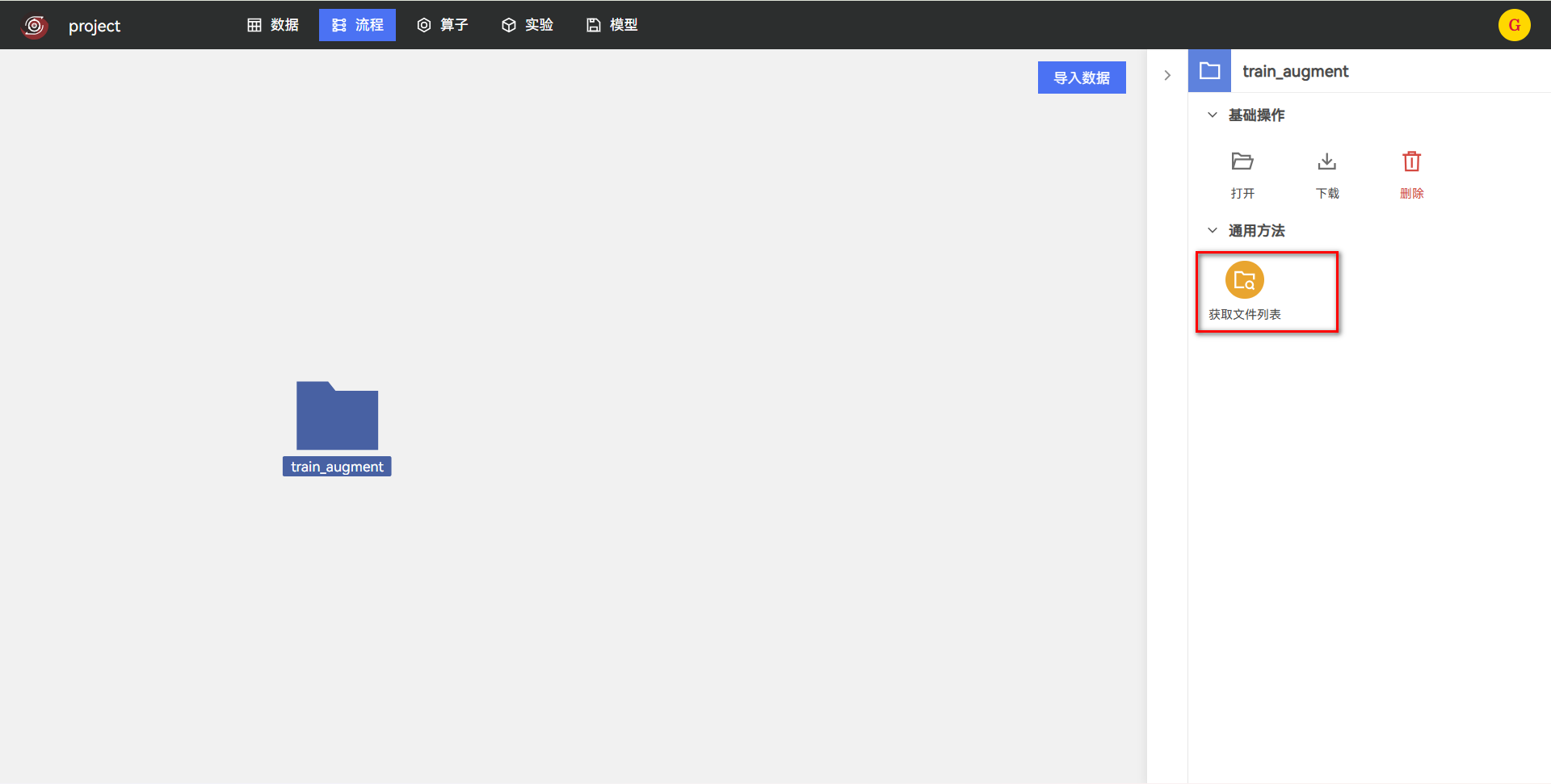
Task: Click the train_augment label under the folder
Action: 337,467
